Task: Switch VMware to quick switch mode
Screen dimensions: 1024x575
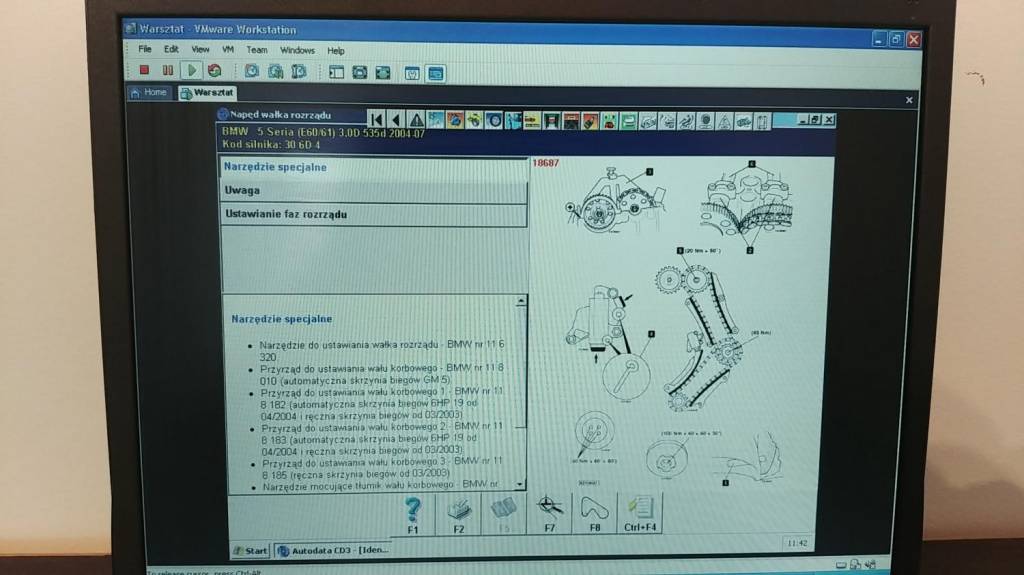Action: point(359,72)
